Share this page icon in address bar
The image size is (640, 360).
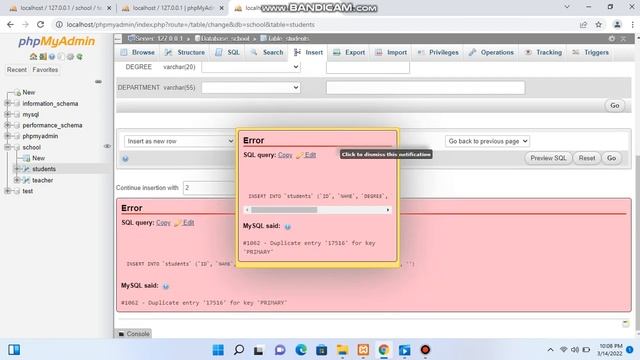click(x=583, y=24)
